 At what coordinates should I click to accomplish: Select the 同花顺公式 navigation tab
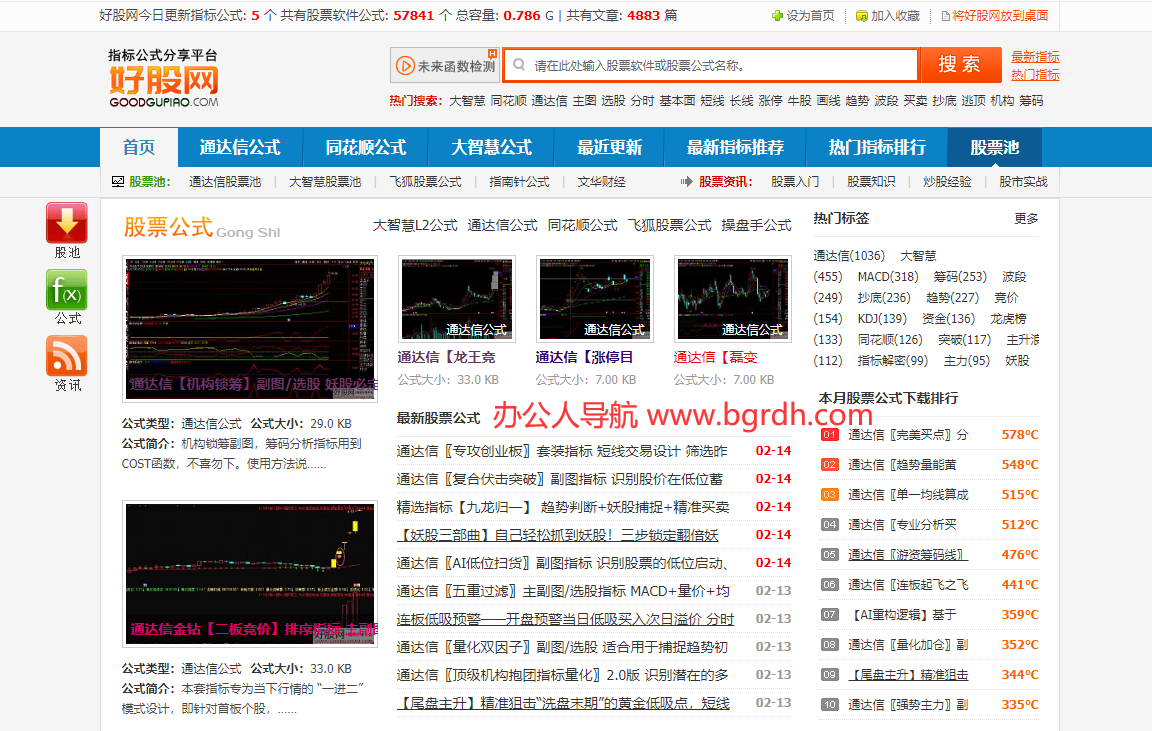(x=366, y=148)
